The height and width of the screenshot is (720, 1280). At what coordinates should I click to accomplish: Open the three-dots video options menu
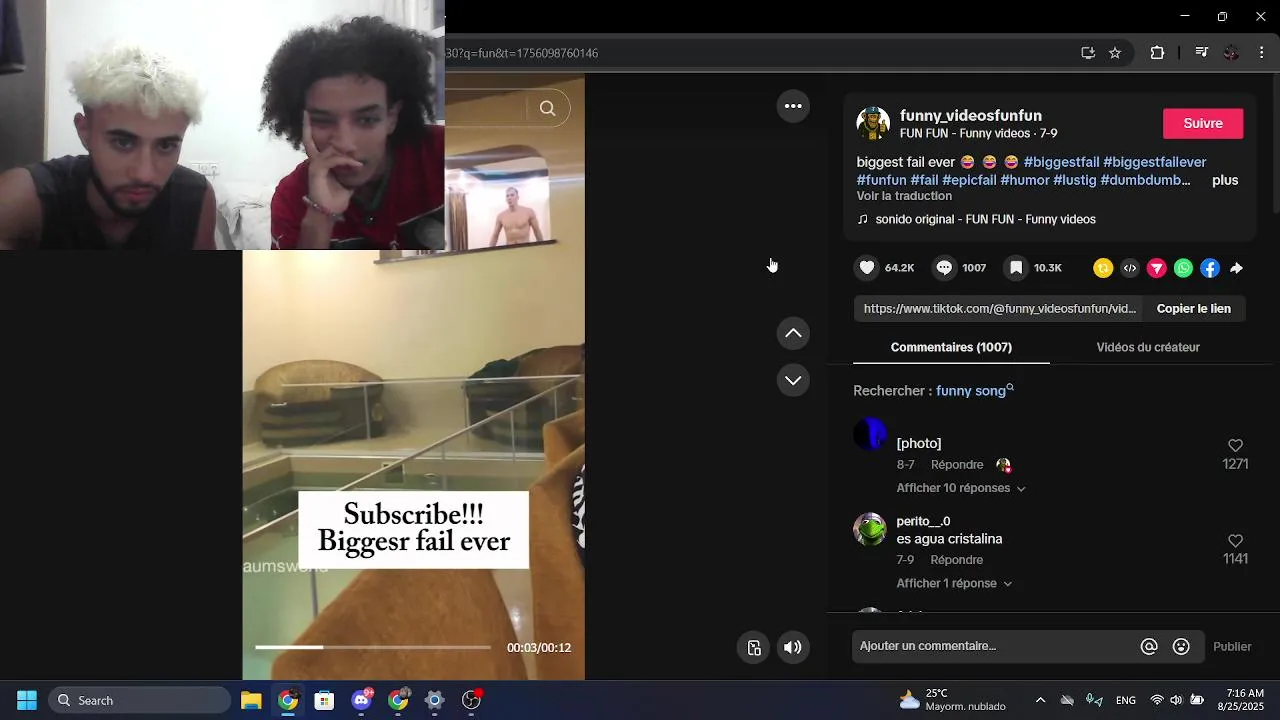tap(793, 106)
